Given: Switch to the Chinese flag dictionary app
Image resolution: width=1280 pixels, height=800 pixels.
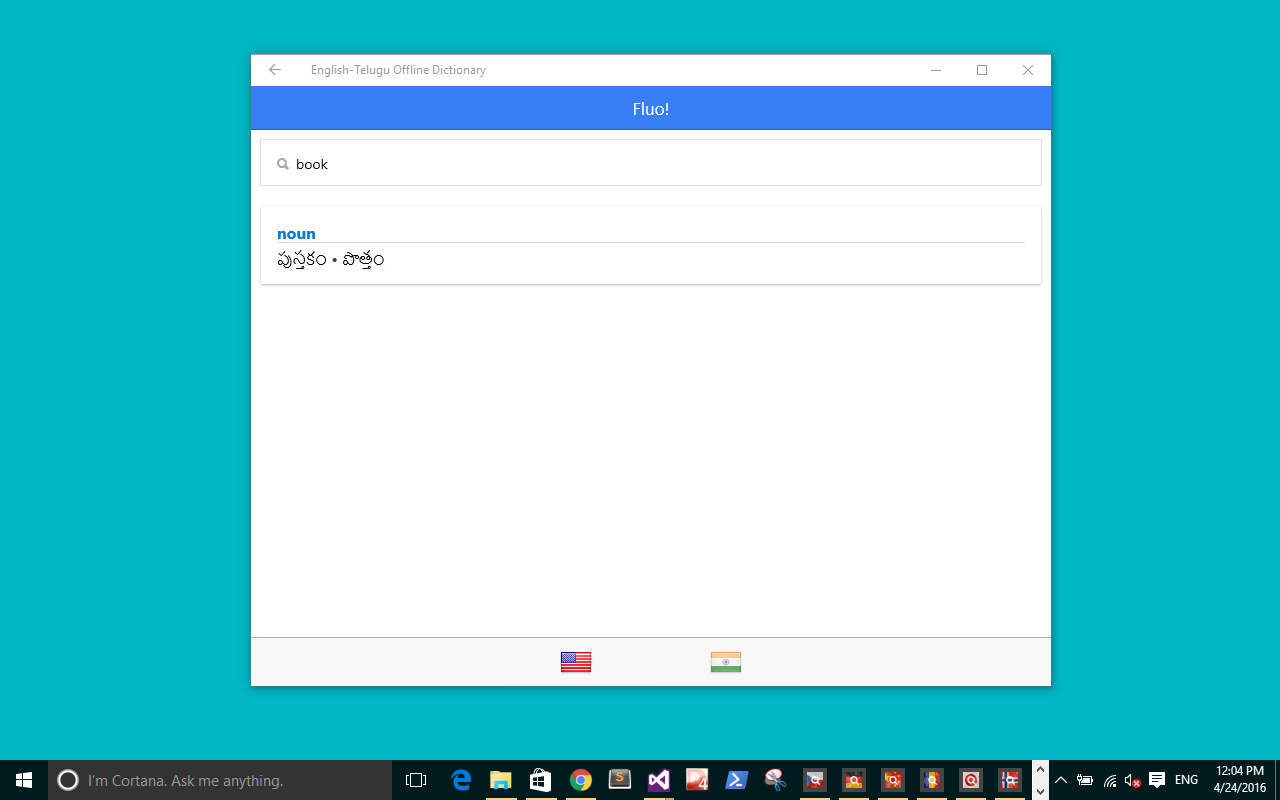Looking at the screenshot, I should (x=893, y=780).
